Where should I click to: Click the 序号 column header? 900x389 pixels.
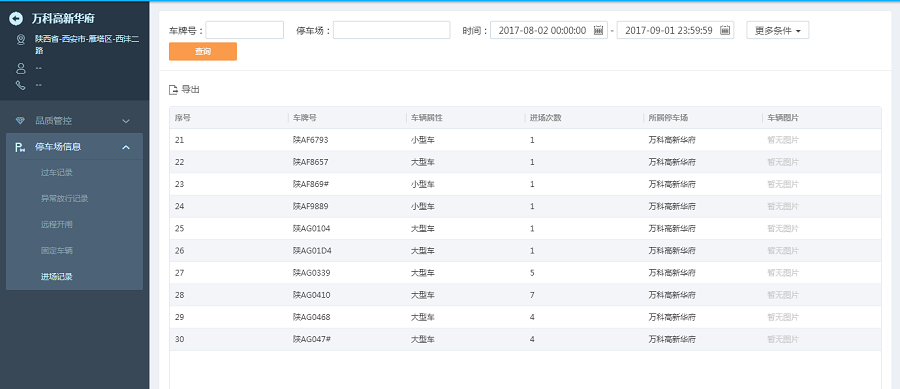pyautogui.click(x=183, y=118)
